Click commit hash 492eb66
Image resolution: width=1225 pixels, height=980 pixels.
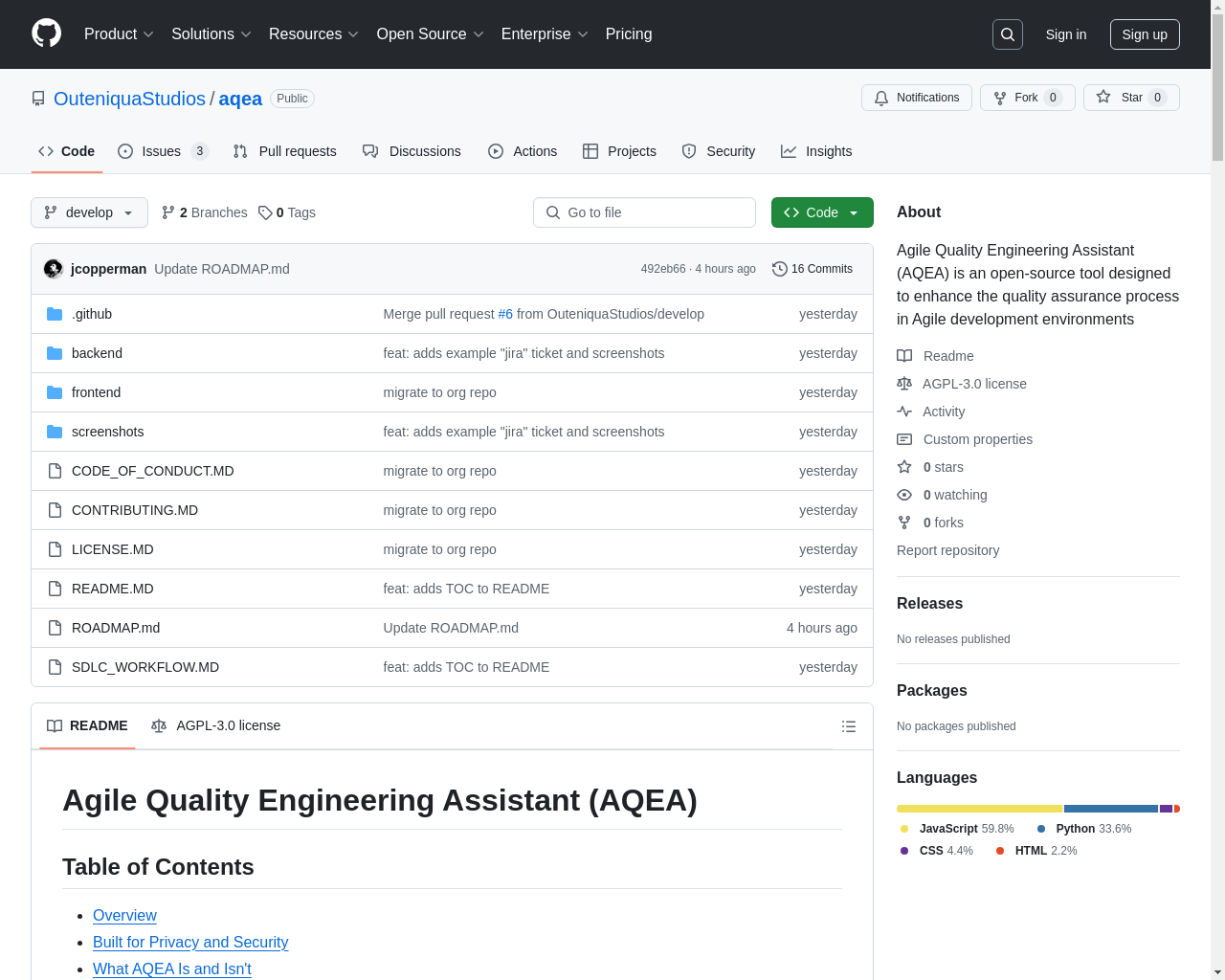pyautogui.click(x=663, y=269)
